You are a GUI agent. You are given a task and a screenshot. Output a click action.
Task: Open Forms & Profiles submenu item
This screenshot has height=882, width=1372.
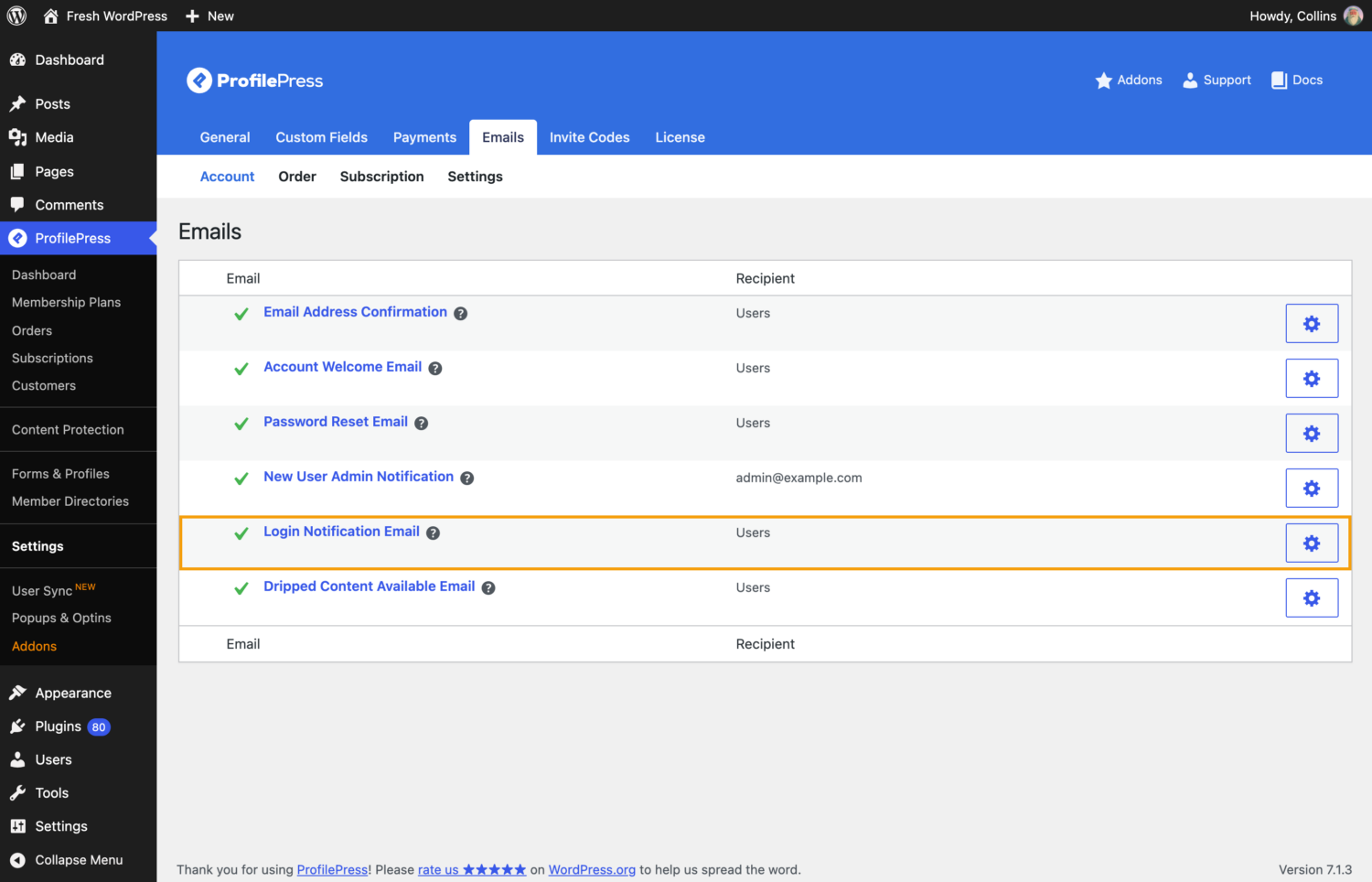coord(60,474)
